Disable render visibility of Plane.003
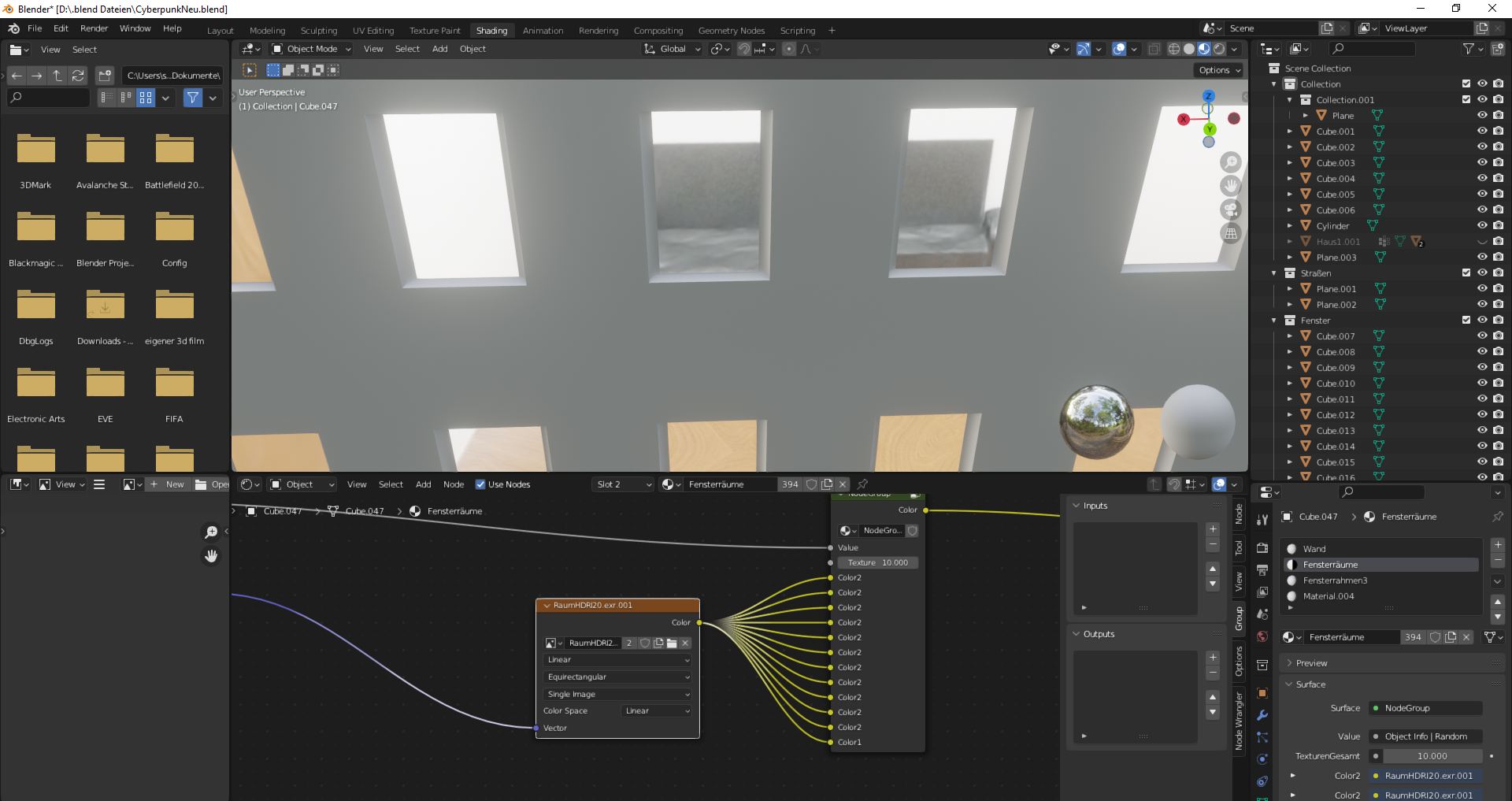 (x=1498, y=257)
